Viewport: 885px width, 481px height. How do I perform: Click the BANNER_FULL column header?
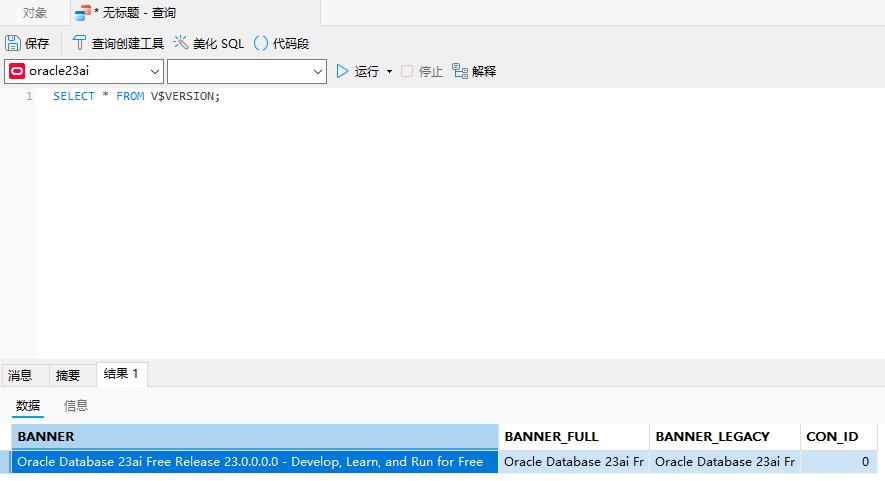(574, 437)
